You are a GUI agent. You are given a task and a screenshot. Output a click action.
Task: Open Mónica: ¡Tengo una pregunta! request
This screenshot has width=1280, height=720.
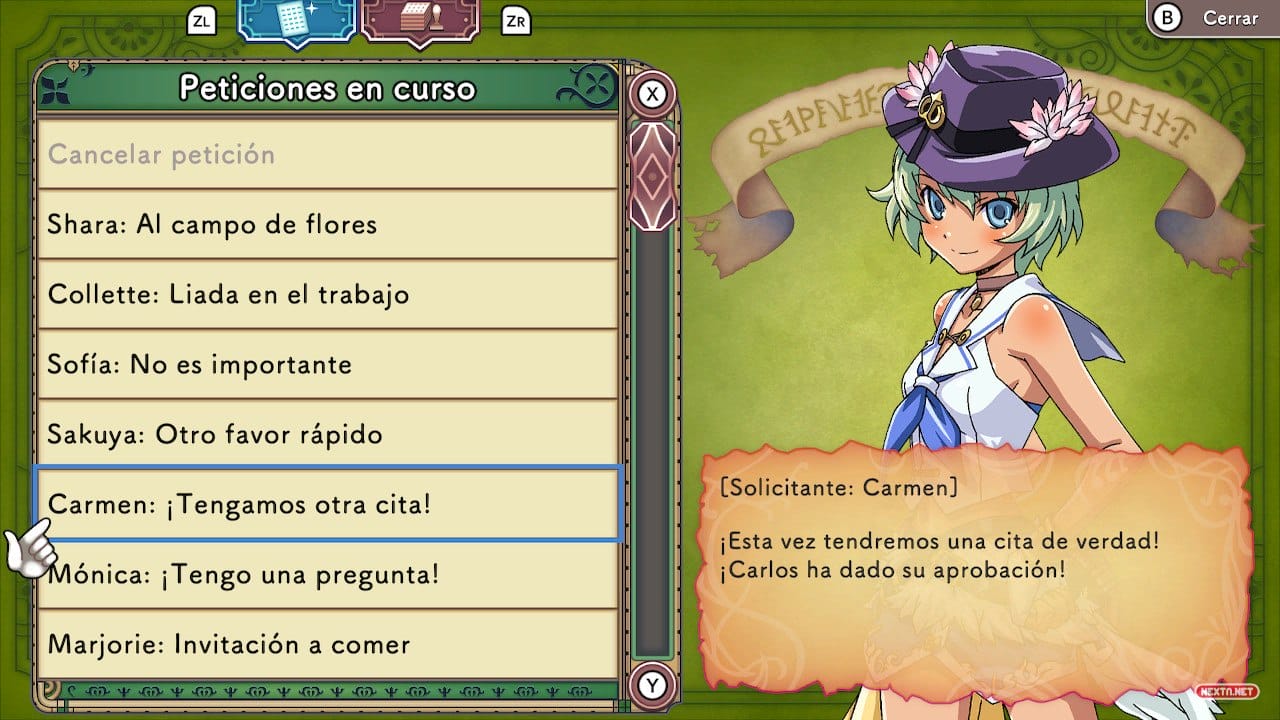(x=327, y=574)
